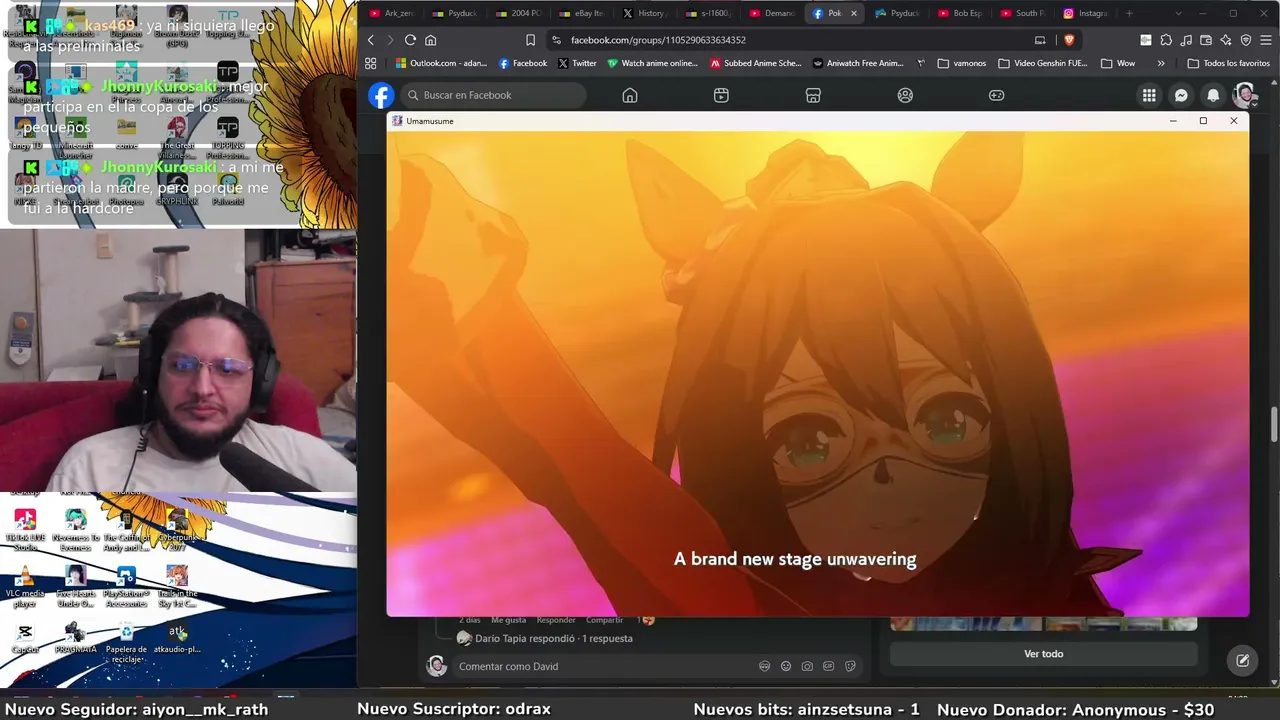The image size is (1280, 720).
Task: Close the active Facebook Pok tab
Action: (x=853, y=13)
